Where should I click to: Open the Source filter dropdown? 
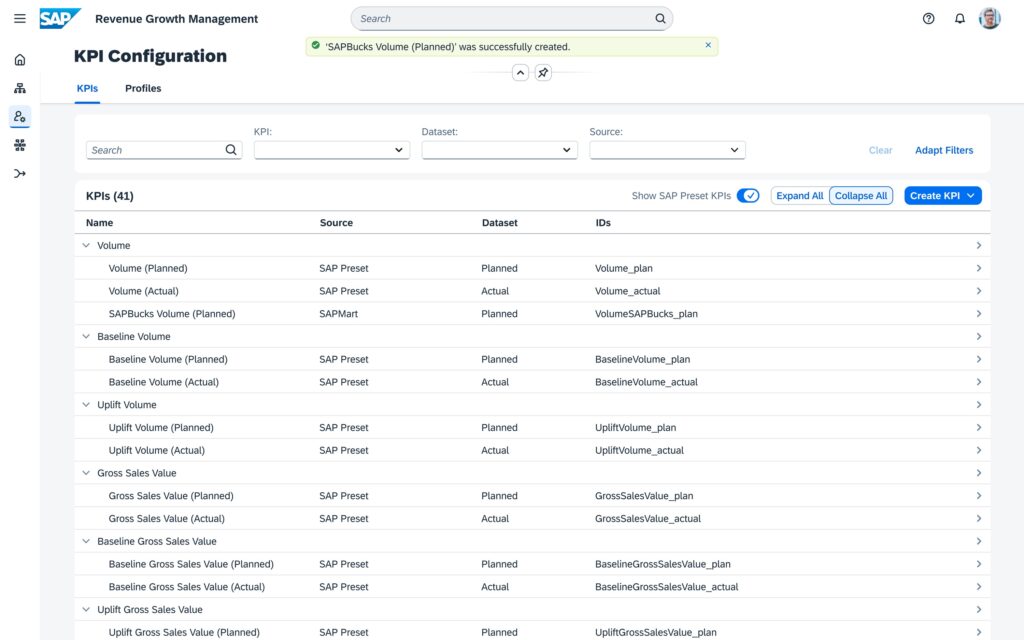tap(667, 150)
